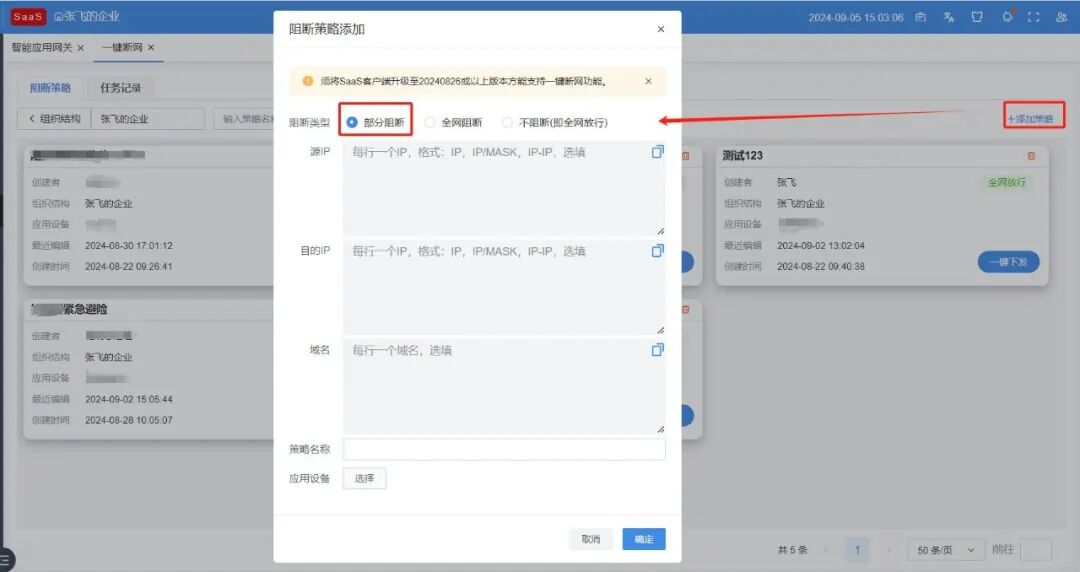Click the 2024-08-30 17:01:12 edit time

click(129, 245)
